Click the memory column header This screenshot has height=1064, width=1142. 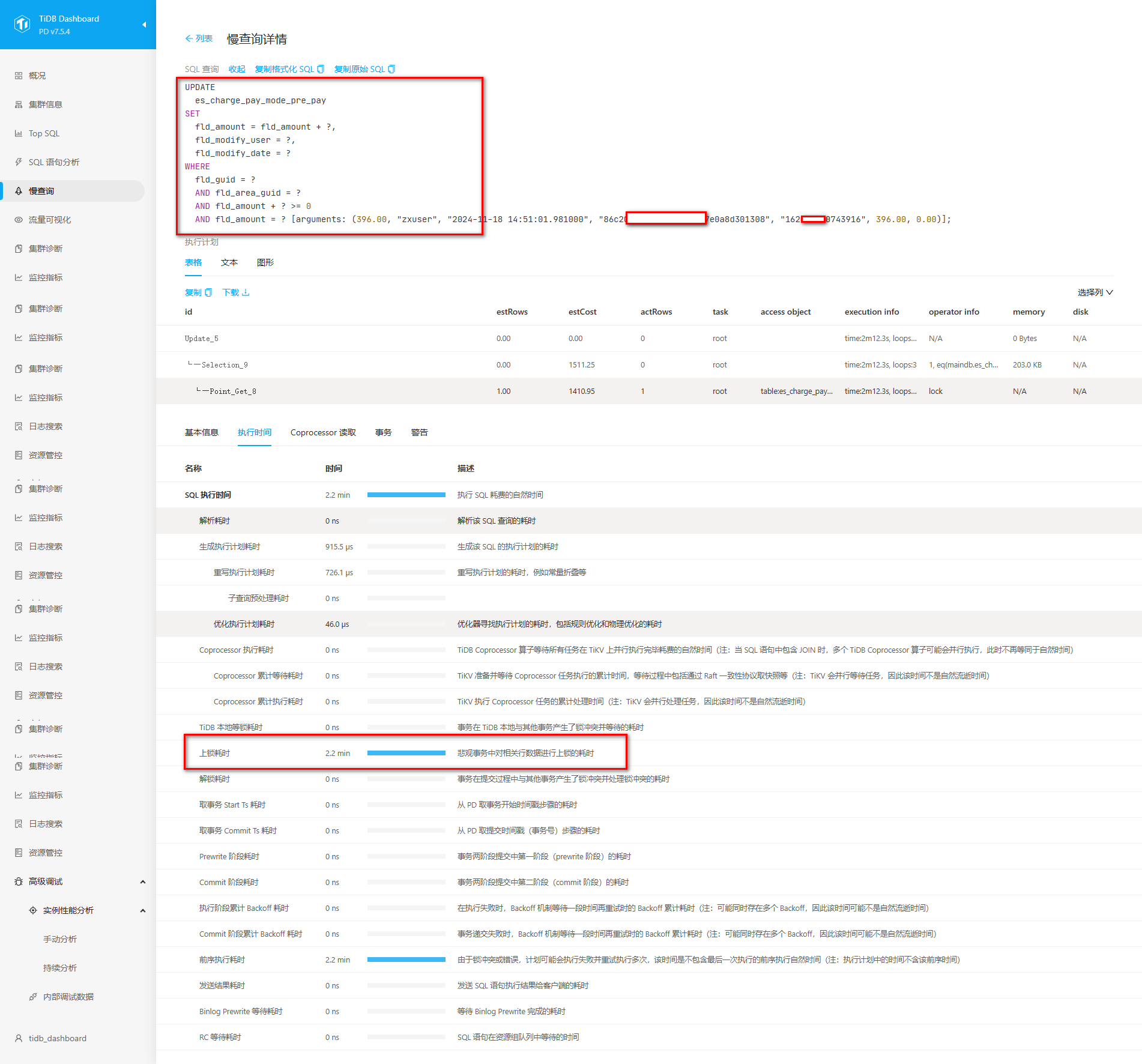point(1029,312)
